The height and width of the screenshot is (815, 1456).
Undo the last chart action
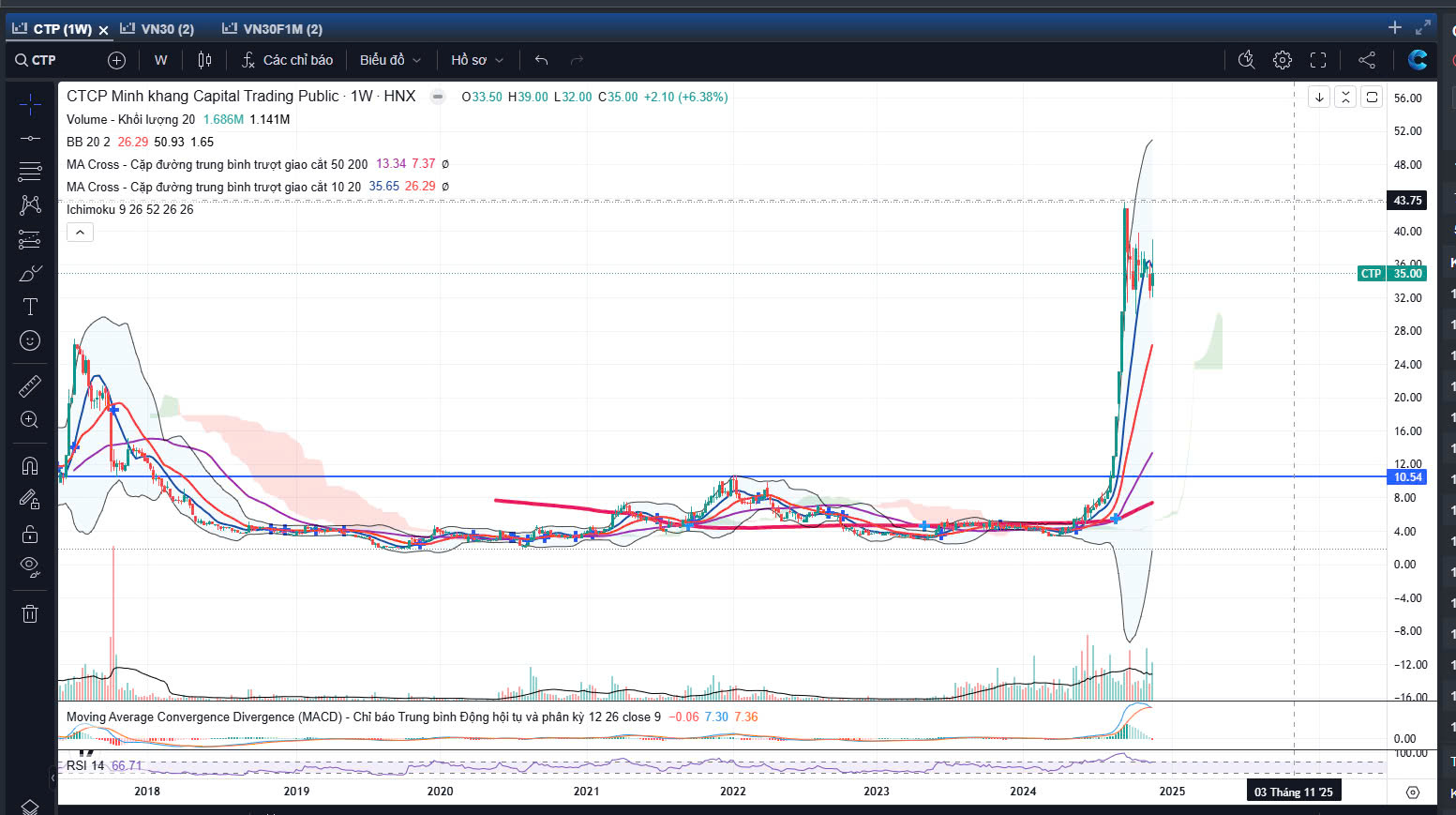click(x=541, y=60)
